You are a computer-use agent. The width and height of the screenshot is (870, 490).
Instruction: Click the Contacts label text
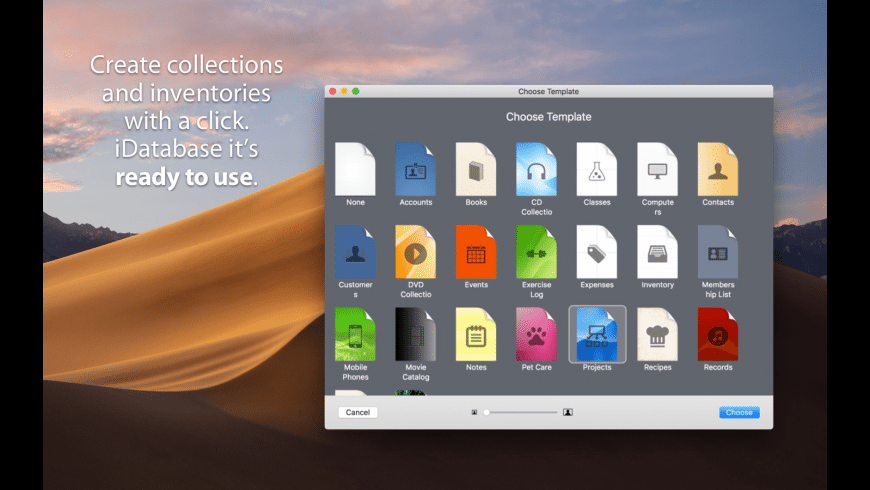(x=718, y=203)
